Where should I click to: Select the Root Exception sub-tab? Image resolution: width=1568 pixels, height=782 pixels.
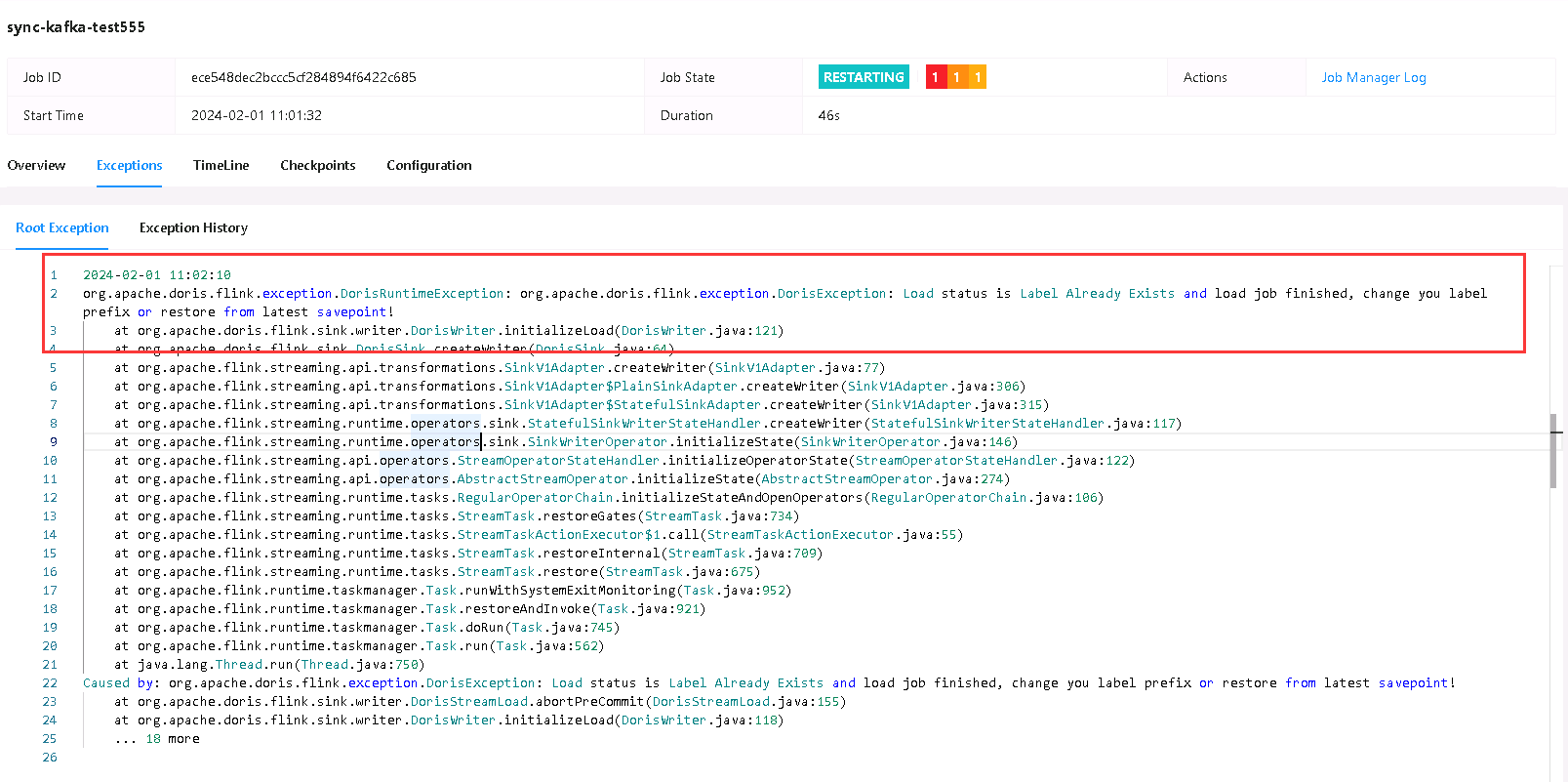[62, 227]
